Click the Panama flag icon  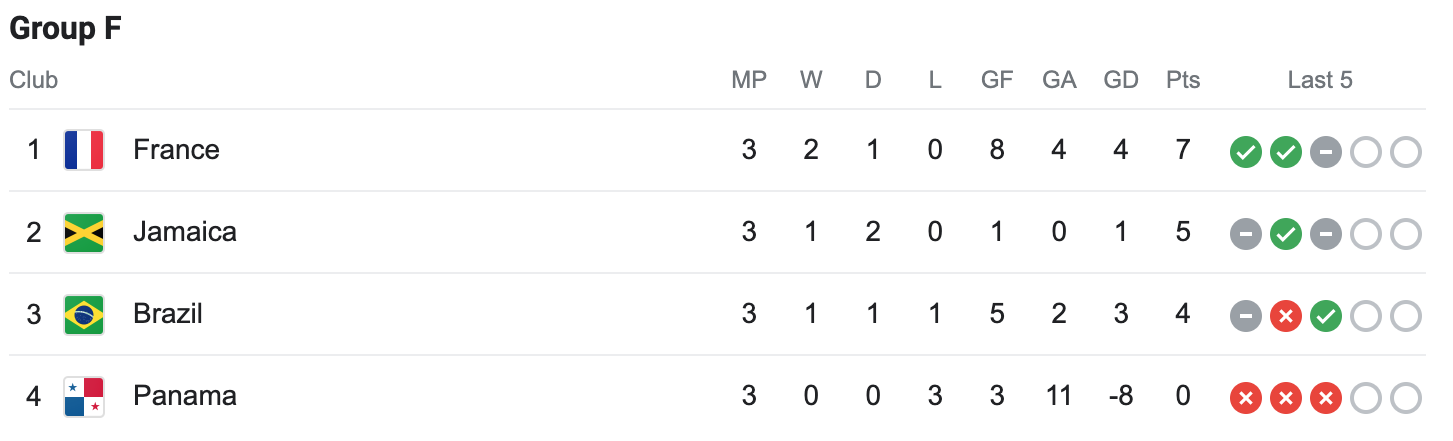pos(84,396)
